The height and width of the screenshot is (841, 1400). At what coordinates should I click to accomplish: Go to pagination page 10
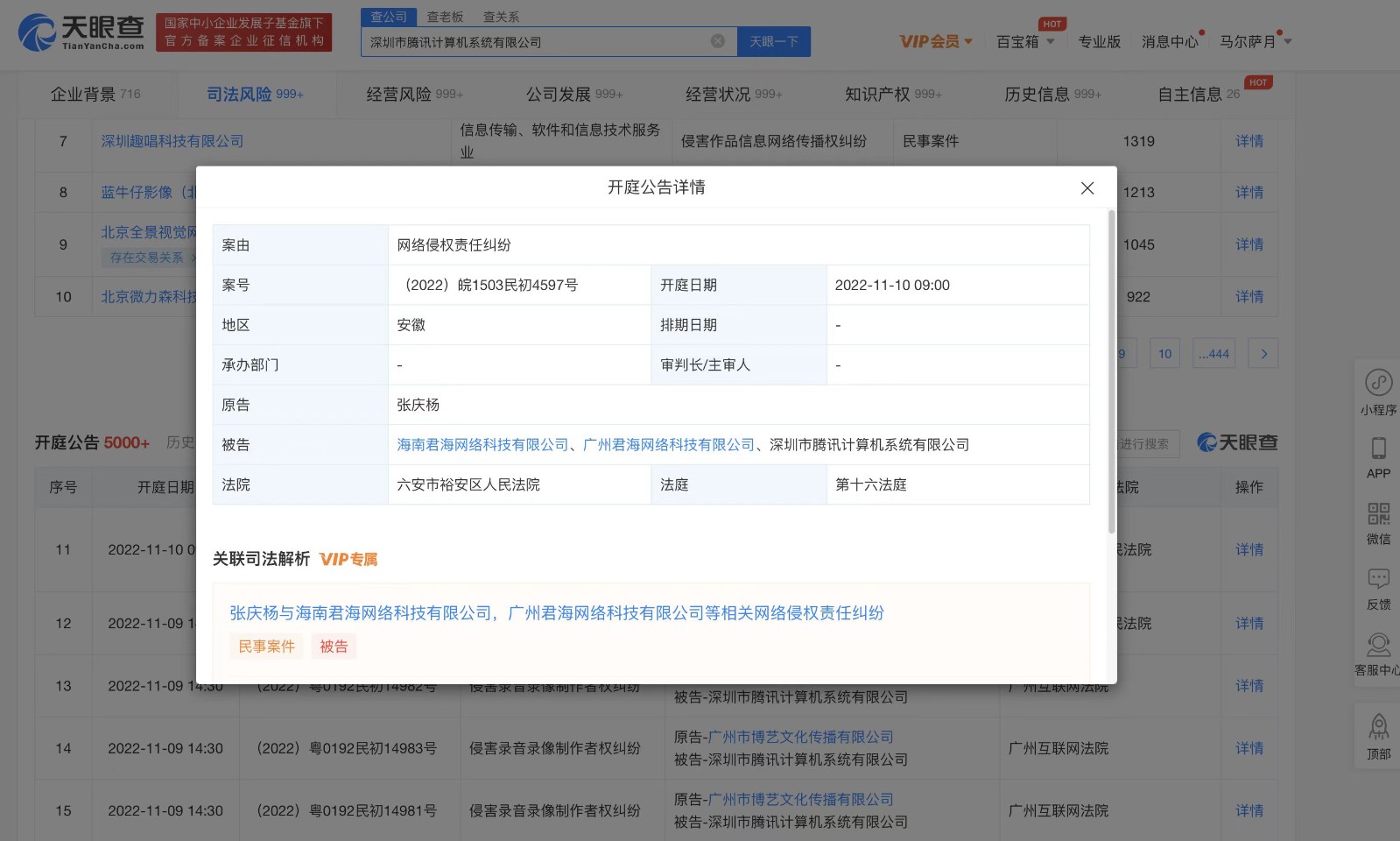click(1164, 354)
